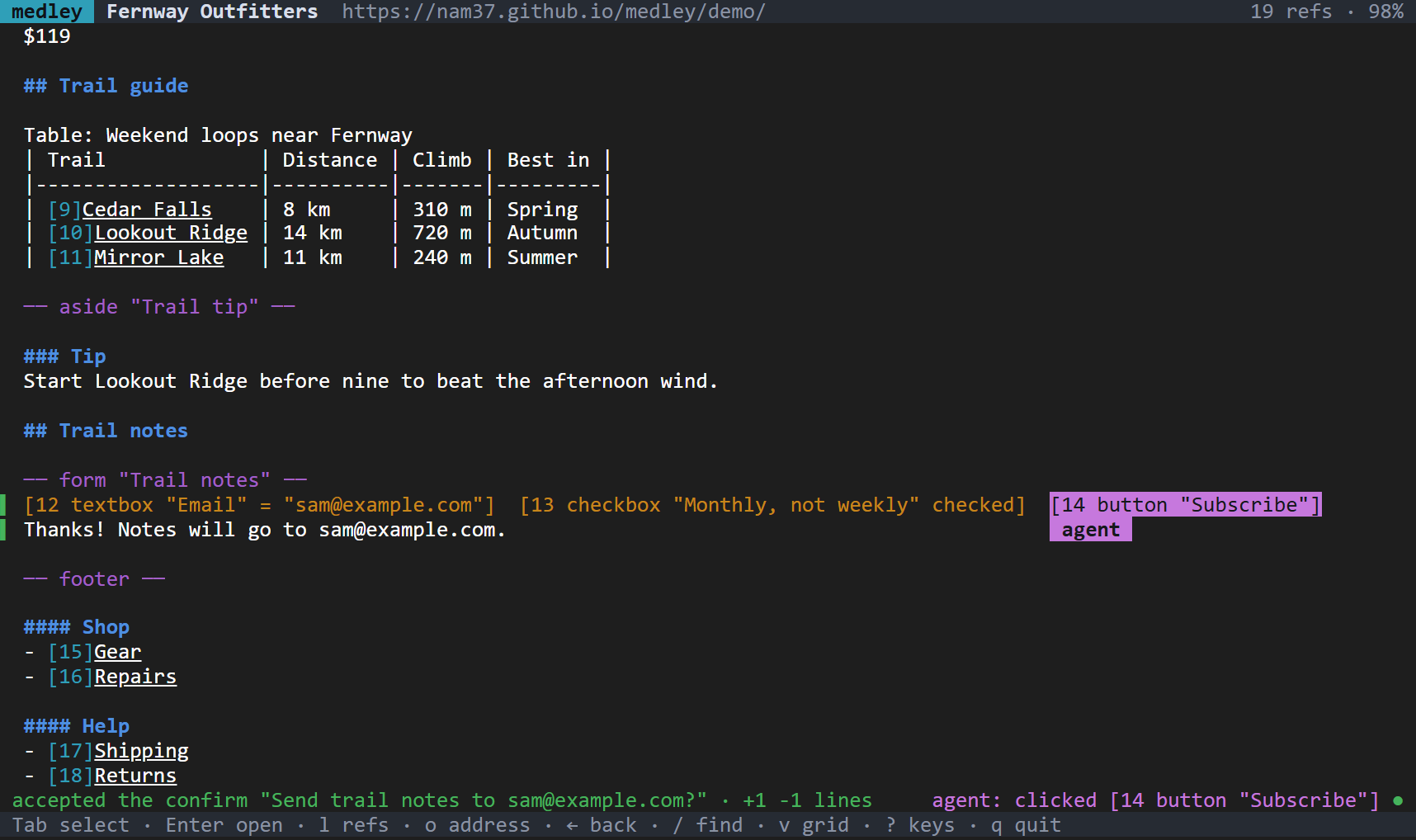This screenshot has height=840, width=1416.
Task: Click the "14 km" distance cell
Action: [x=313, y=233]
